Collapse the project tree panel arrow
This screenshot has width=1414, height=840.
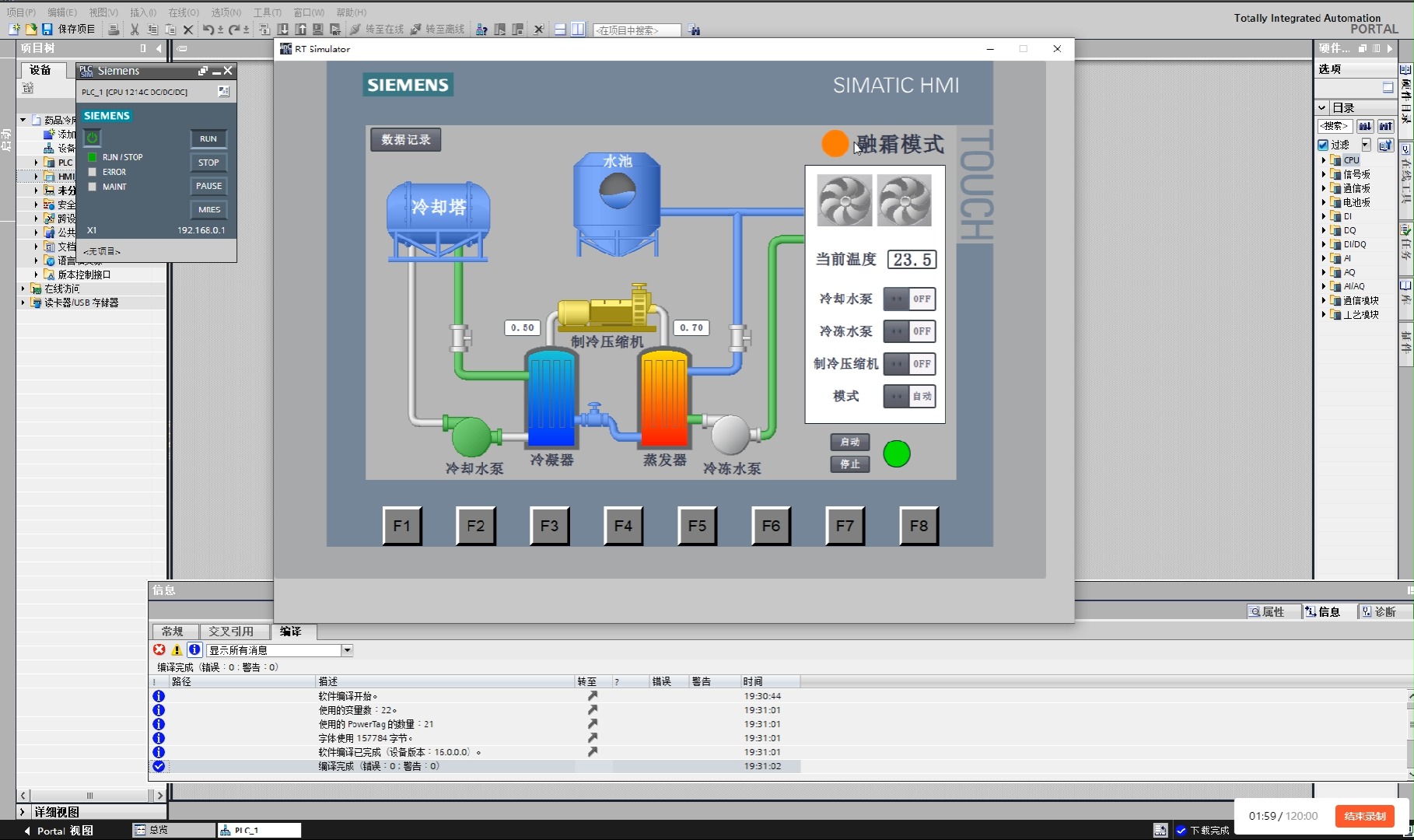pos(159,48)
